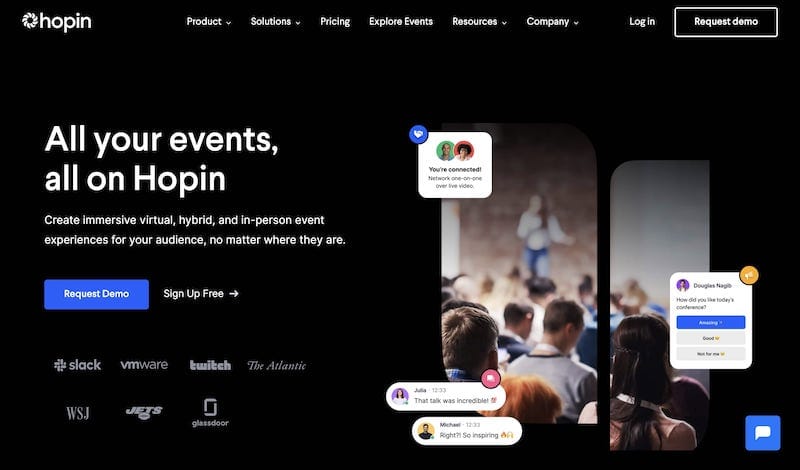The image size is (800, 470).
Task: Click the WSJ logo
Action: 78,413
